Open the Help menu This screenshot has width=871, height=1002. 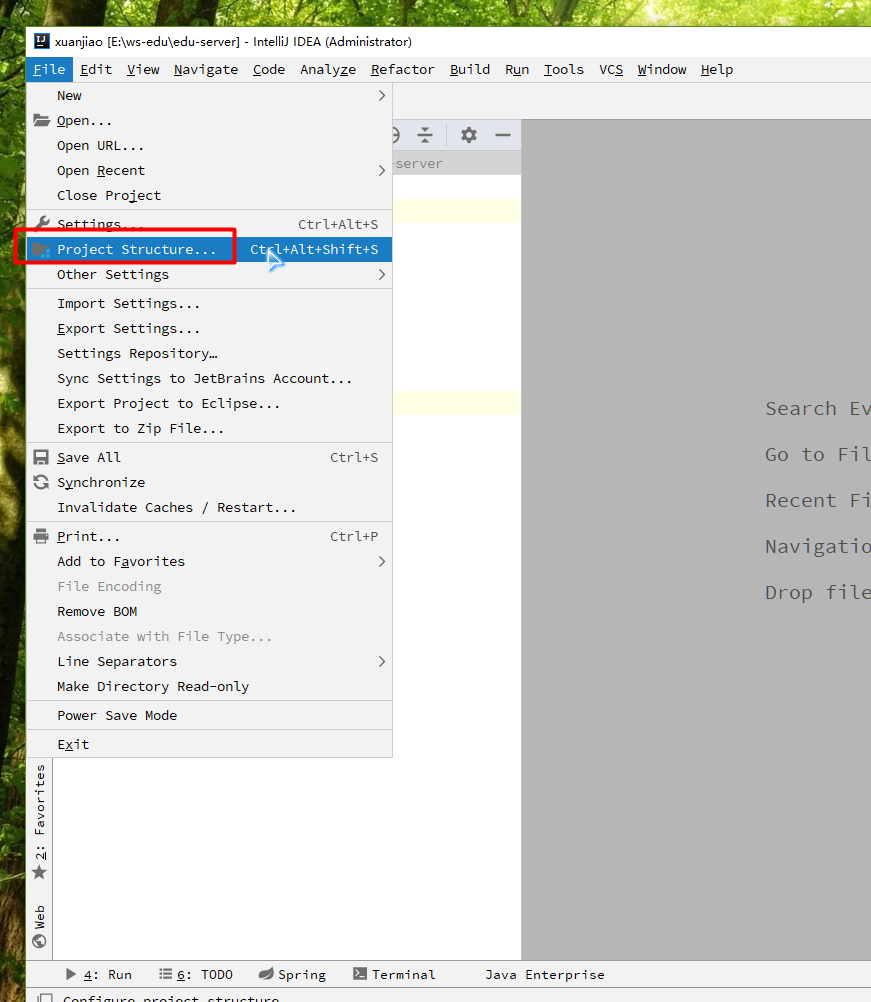coord(716,70)
